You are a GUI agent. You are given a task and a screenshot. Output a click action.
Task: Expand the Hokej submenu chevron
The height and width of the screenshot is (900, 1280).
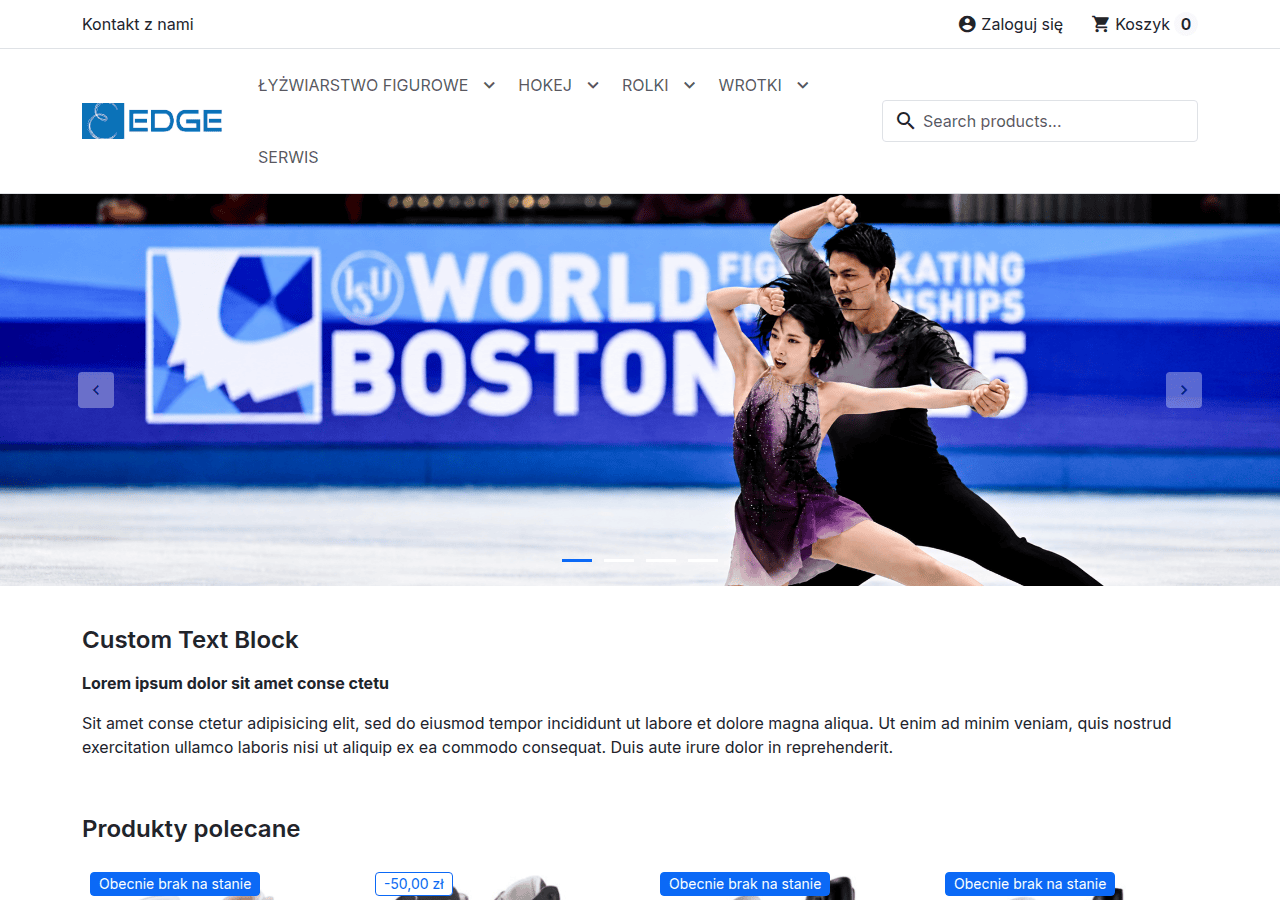pyautogui.click(x=593, y=85)
